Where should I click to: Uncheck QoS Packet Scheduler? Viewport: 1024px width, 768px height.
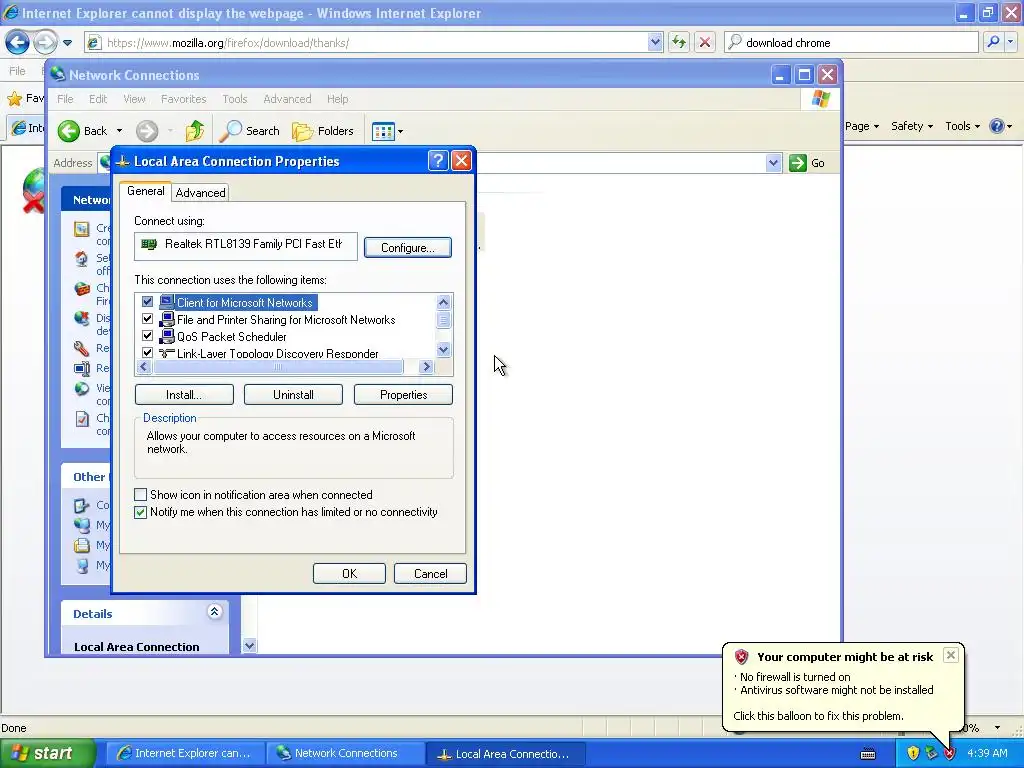pyautogui.click(x=148, y=336)
